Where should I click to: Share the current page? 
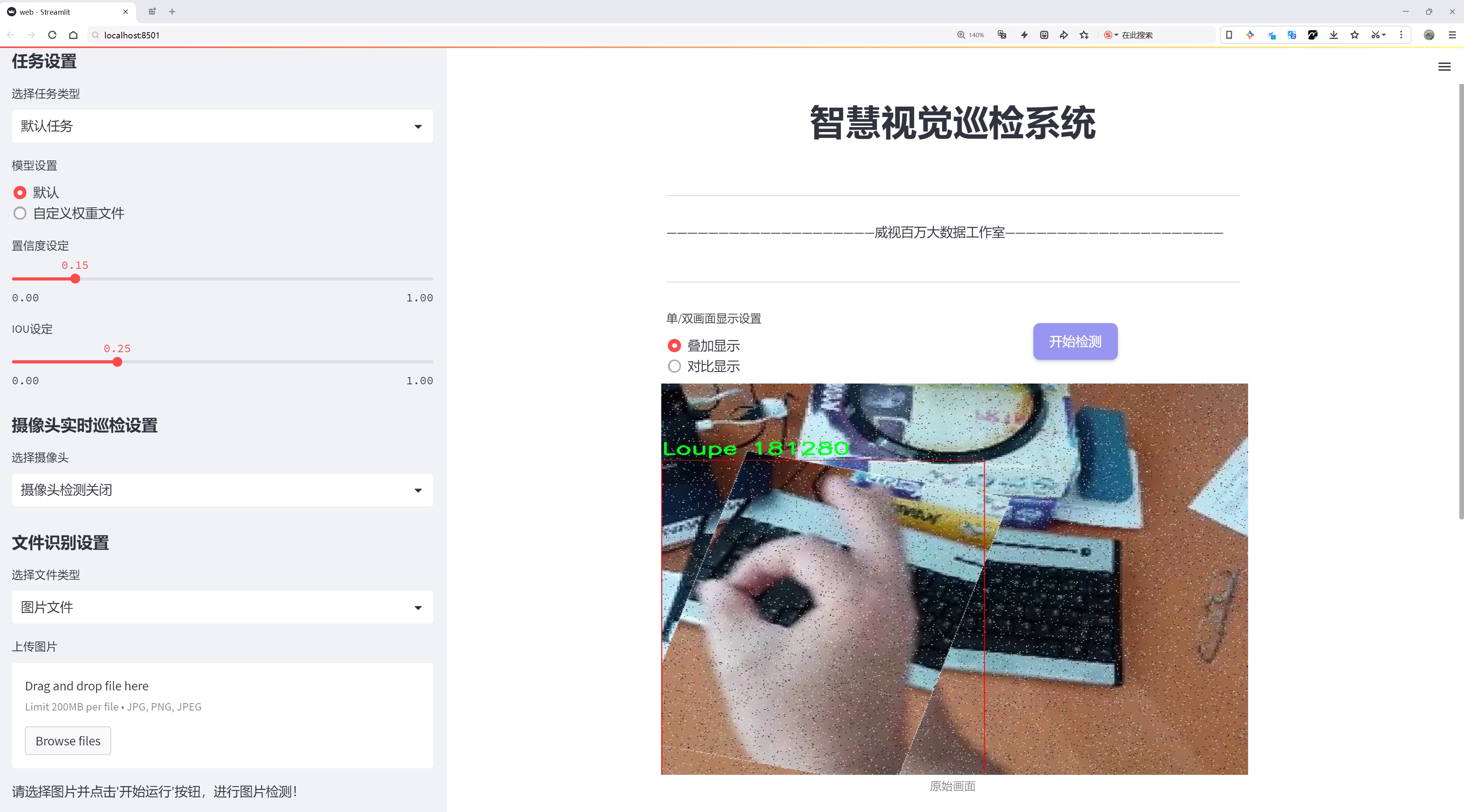[1064, 35]
